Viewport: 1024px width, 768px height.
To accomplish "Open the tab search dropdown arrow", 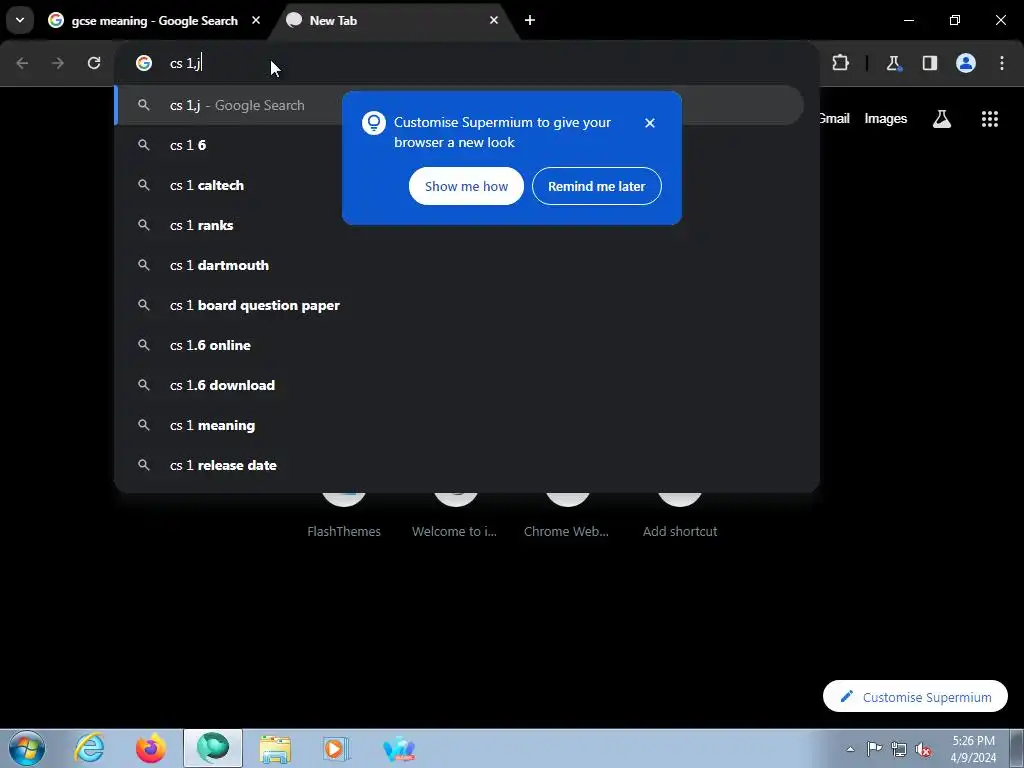I will [x=20, y=20].
